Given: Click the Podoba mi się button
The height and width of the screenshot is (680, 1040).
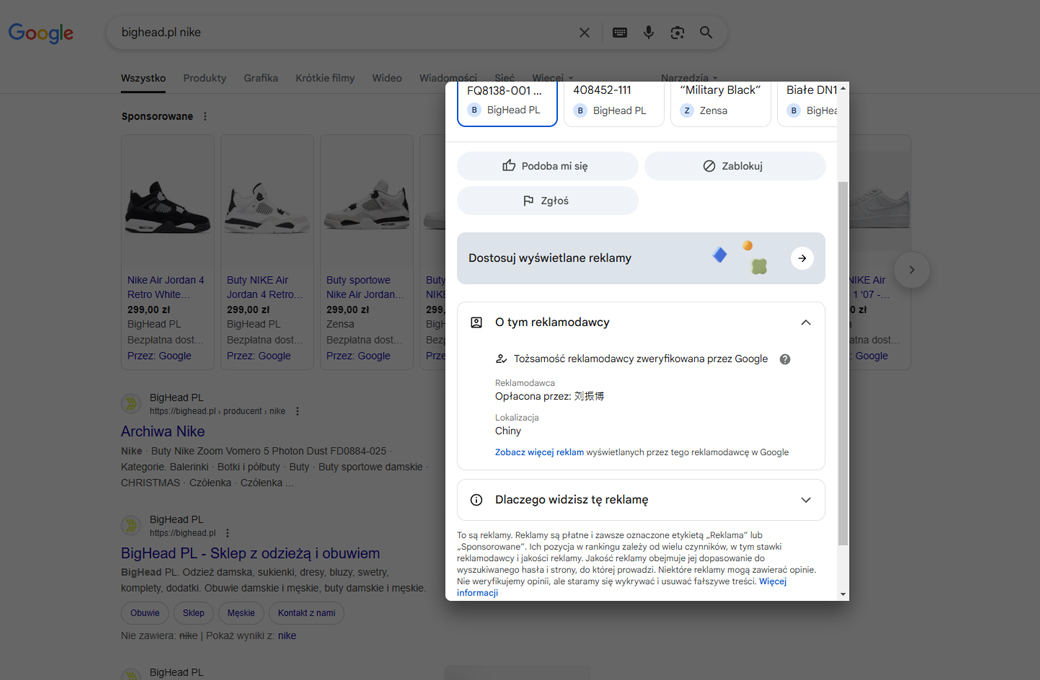Looking at the screenshot, I should (547, 166).
